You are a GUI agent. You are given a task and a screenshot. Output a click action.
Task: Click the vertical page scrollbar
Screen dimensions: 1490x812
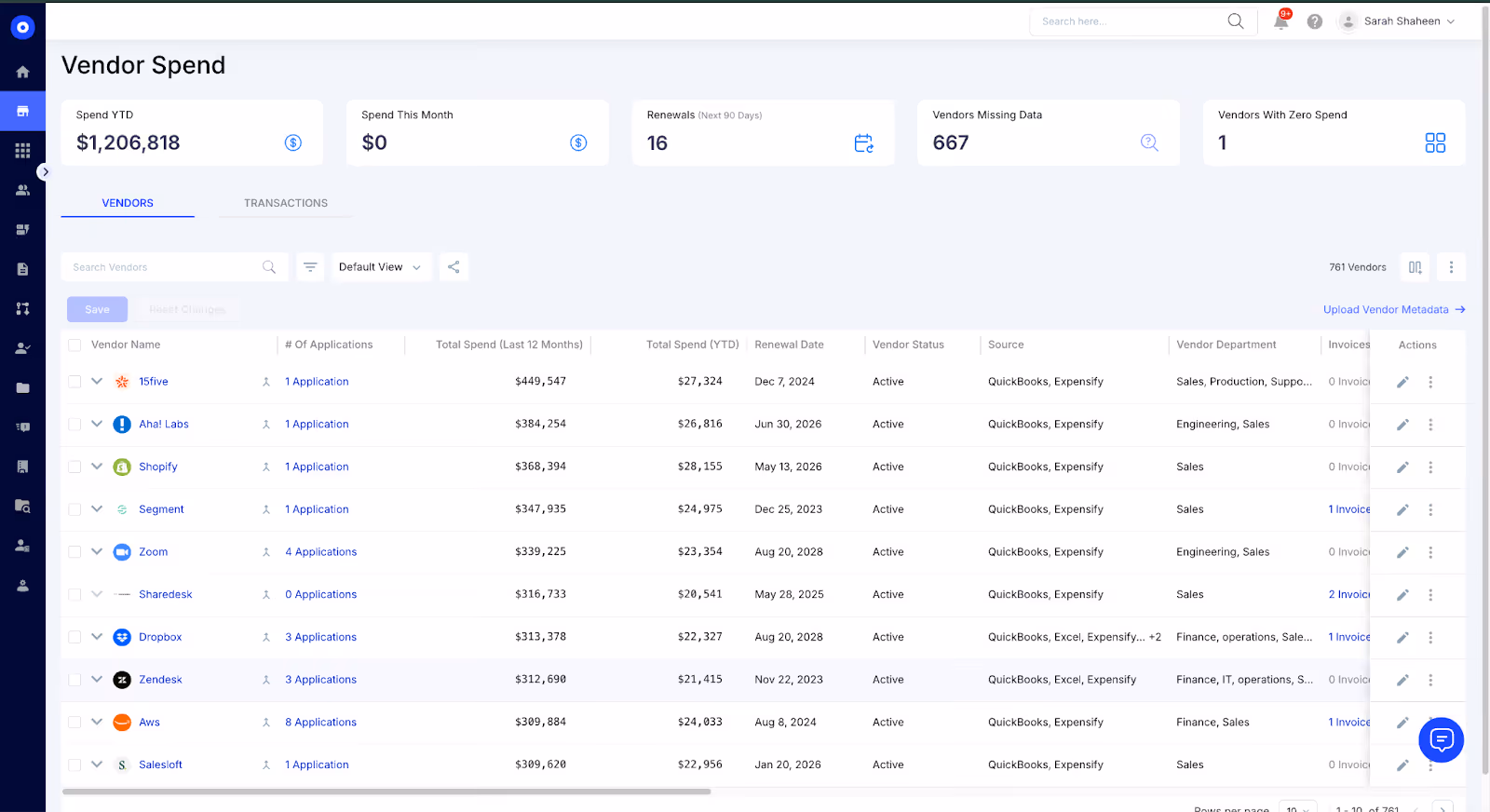(x=1485, y=391)
